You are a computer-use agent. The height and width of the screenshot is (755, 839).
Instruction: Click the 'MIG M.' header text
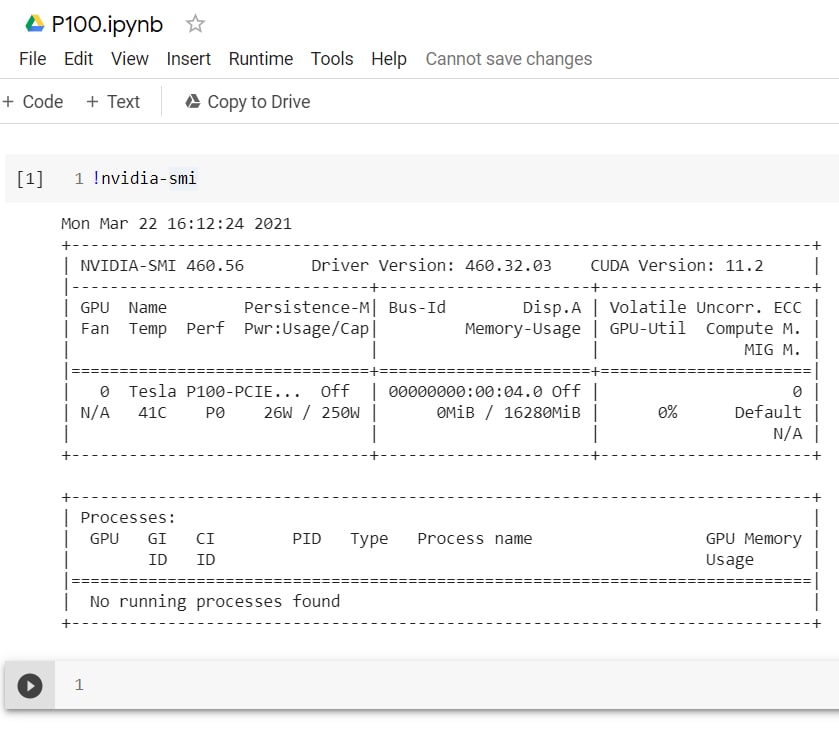point(772,350)
